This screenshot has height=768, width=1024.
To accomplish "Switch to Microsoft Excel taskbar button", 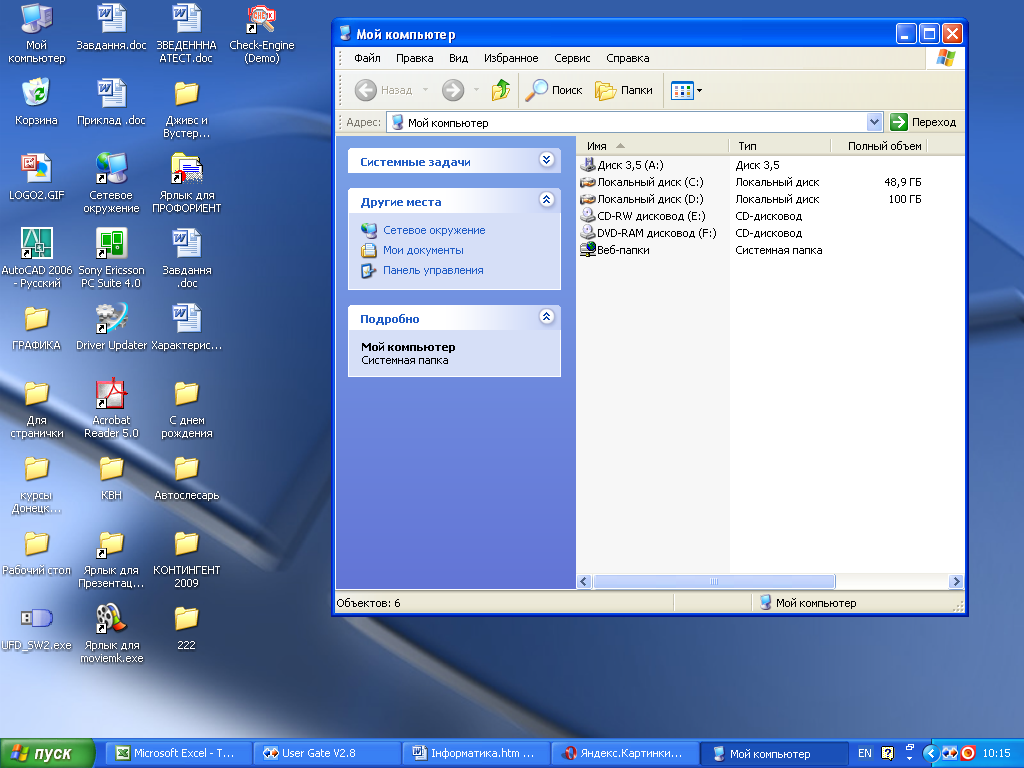I will pyautogui.click(x=180, y=754).
